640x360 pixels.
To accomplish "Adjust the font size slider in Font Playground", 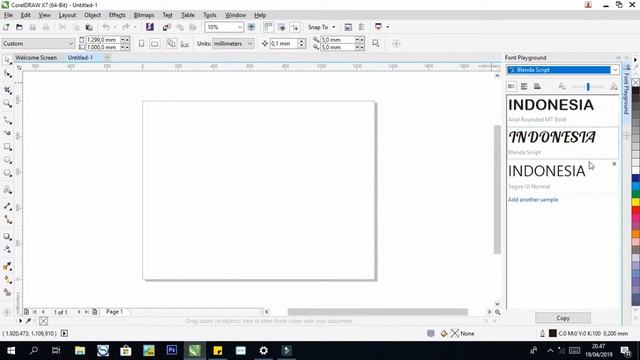I will [588, 87].
